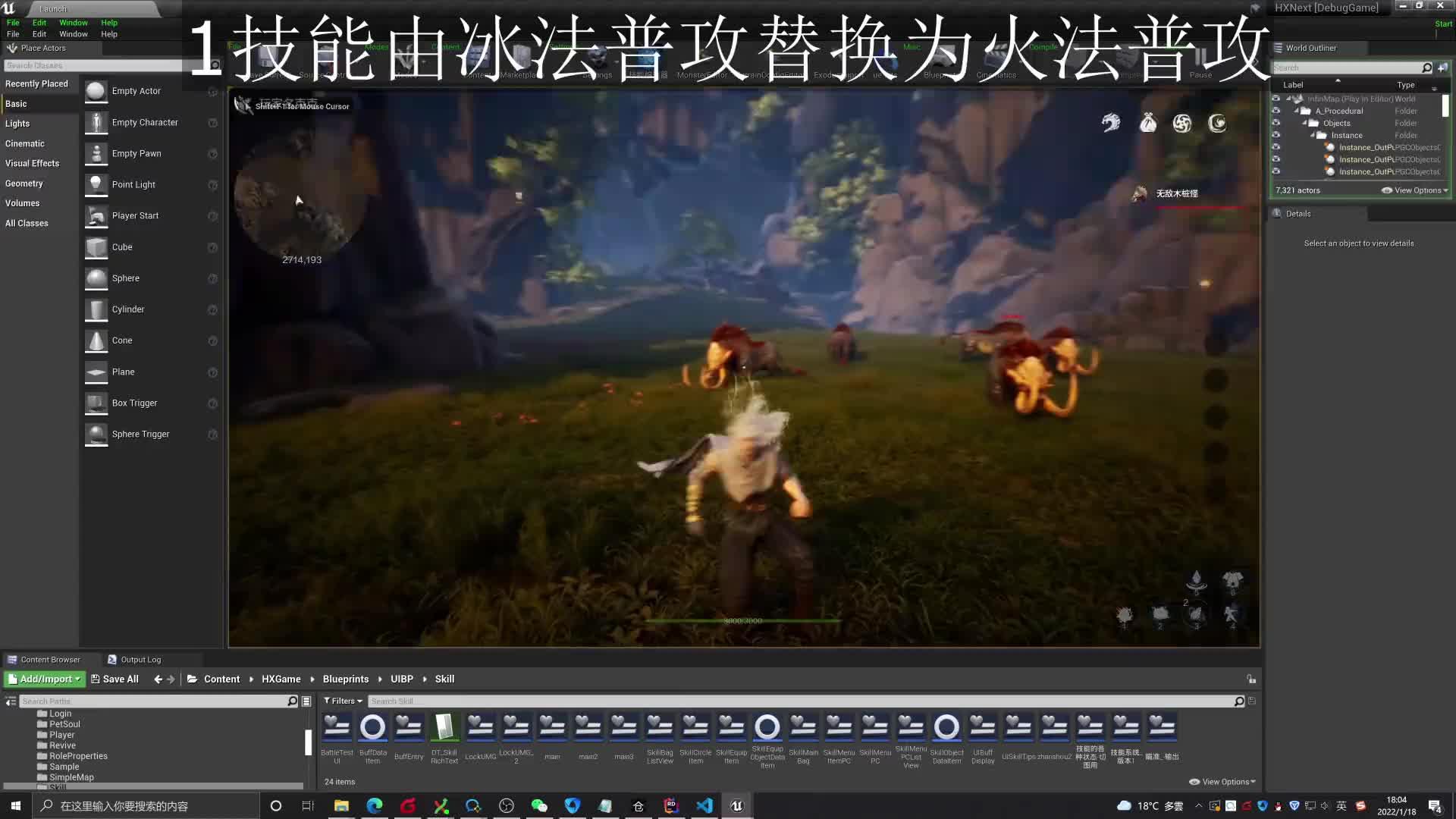Collapse the A_Procedural folder
This screenshot has width=1456, height=819.
[1296, 111]
